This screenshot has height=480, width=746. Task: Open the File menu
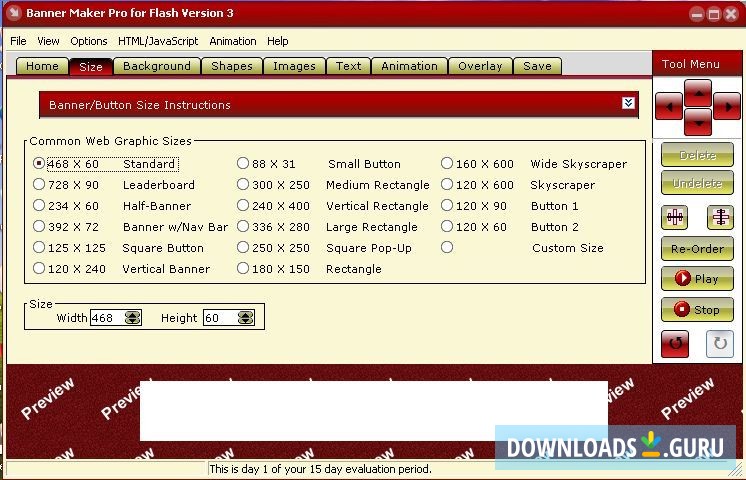coord(18,41)
